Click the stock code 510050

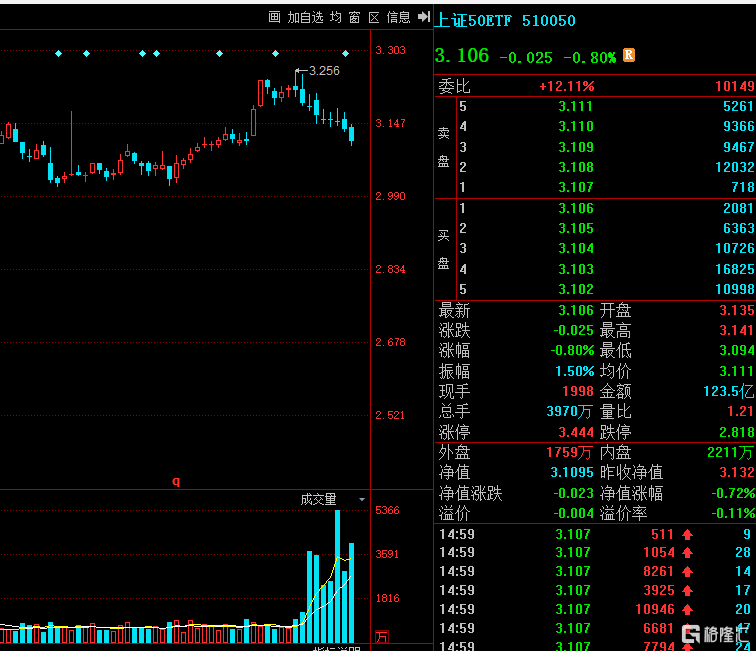pos(549,21)
